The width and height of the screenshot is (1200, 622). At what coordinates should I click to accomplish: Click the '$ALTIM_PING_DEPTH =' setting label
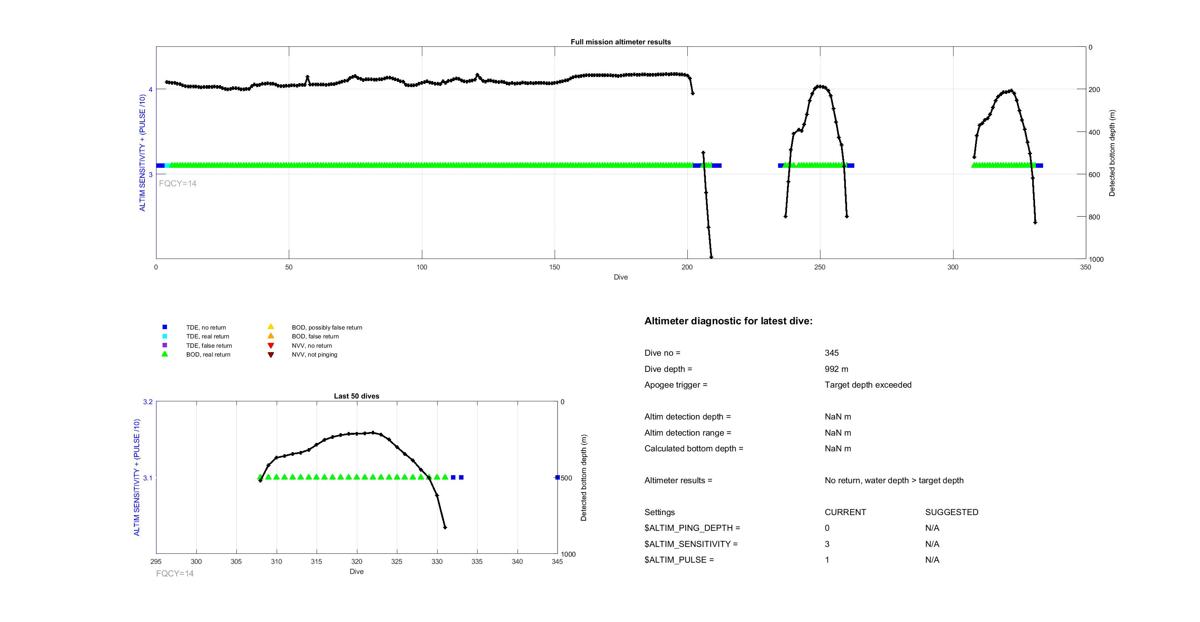pos(692,528)
